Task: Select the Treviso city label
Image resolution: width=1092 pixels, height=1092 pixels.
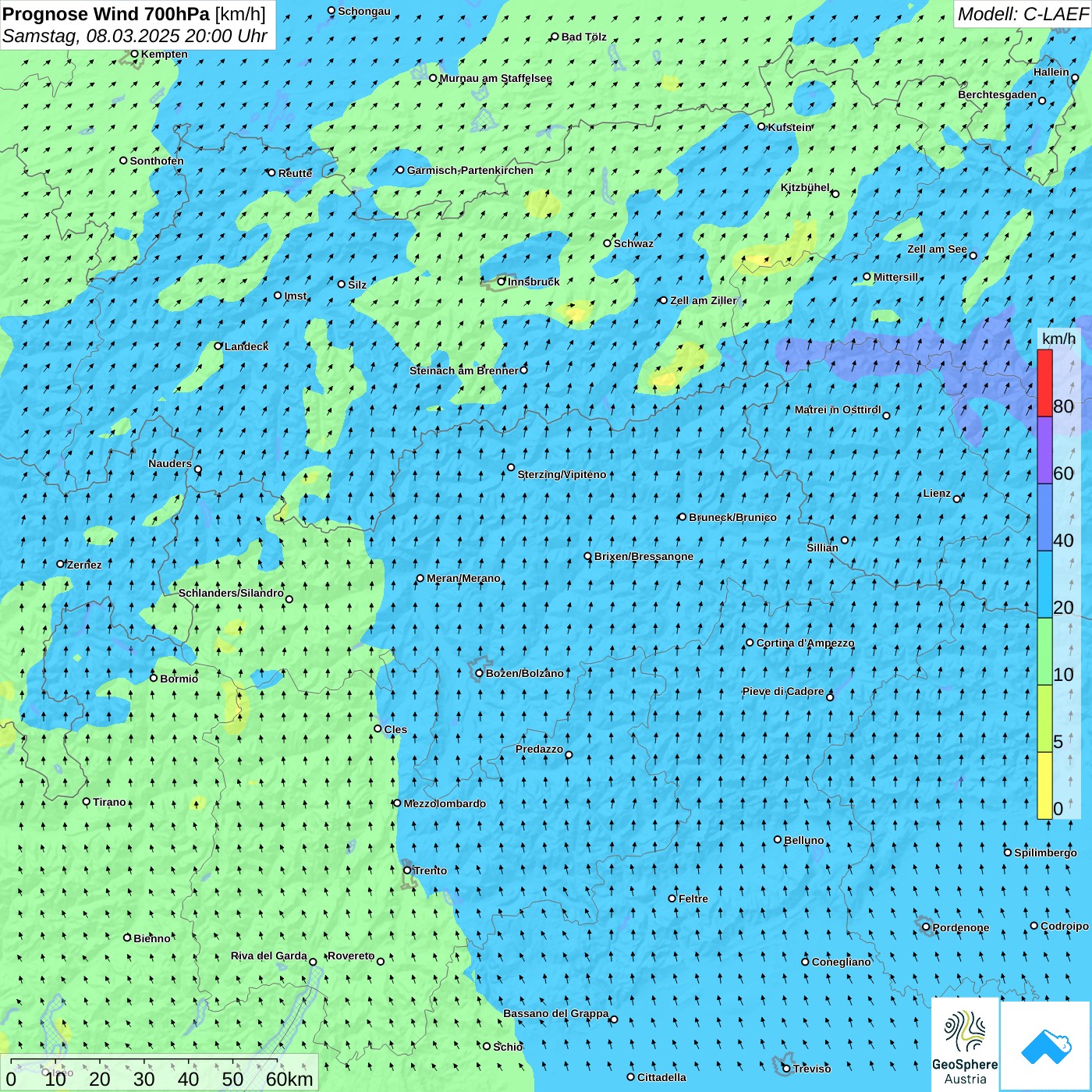Action: click(812, 1069)
